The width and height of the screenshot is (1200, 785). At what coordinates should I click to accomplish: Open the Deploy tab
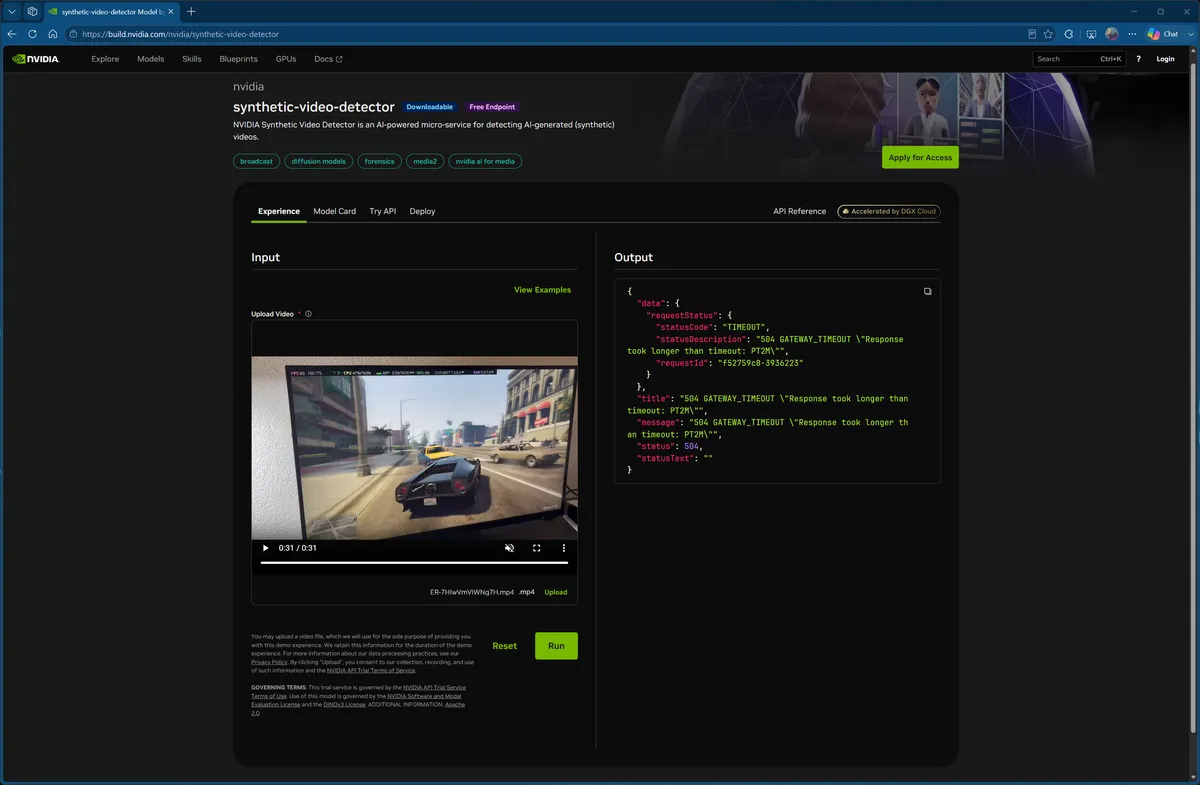(x=422, y=211)
